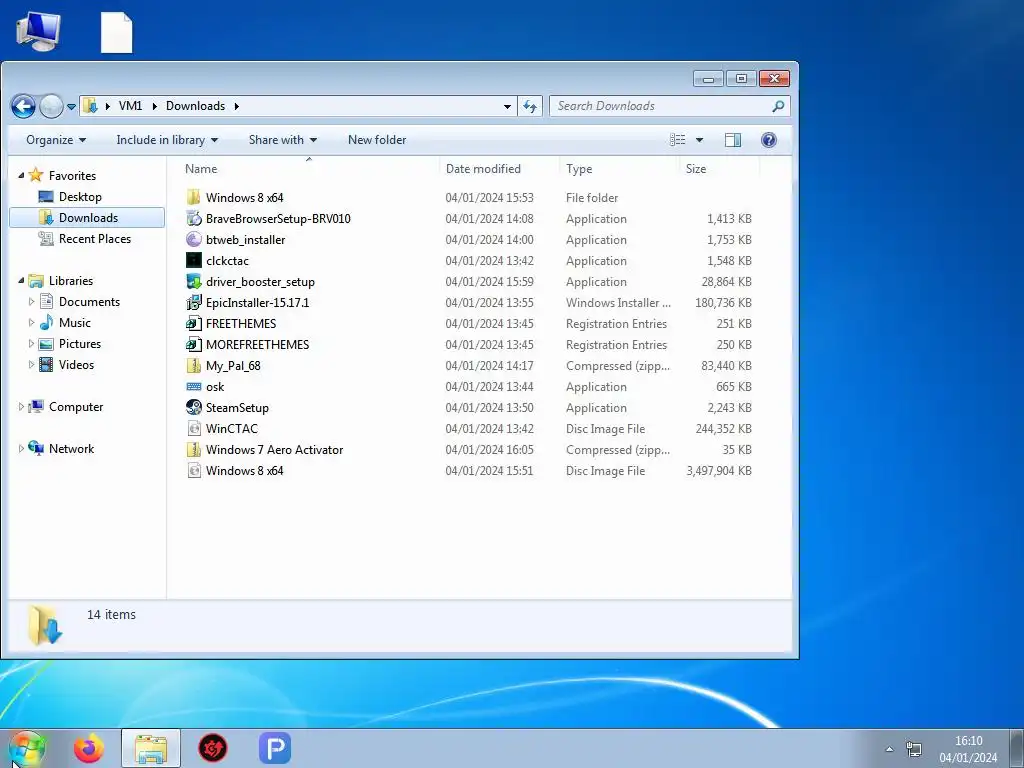Click the Help question mark icon
Screen dimensions: 1024x768
[769, 140]
